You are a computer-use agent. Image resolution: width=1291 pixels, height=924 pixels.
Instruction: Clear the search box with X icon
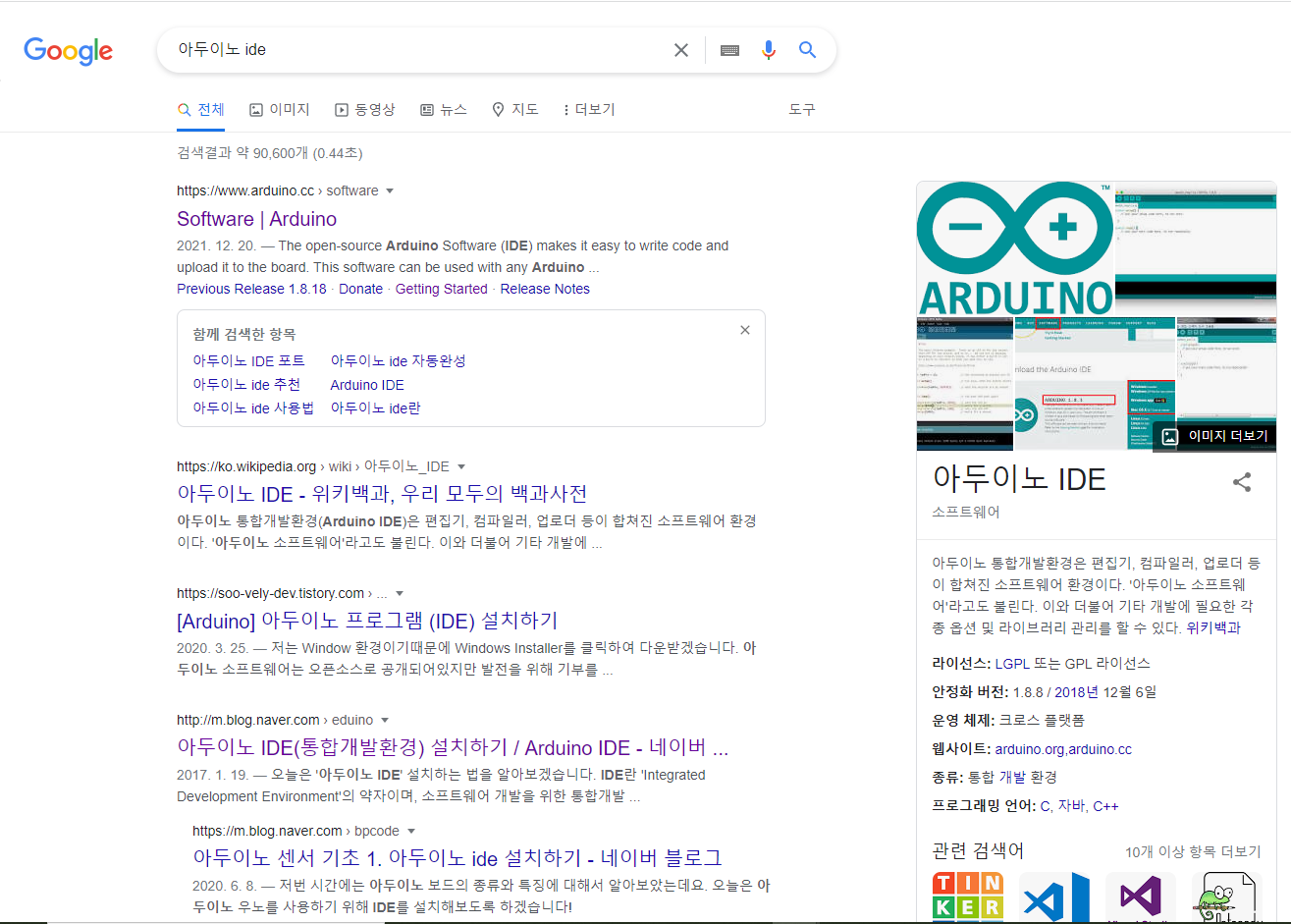point(680,50)
